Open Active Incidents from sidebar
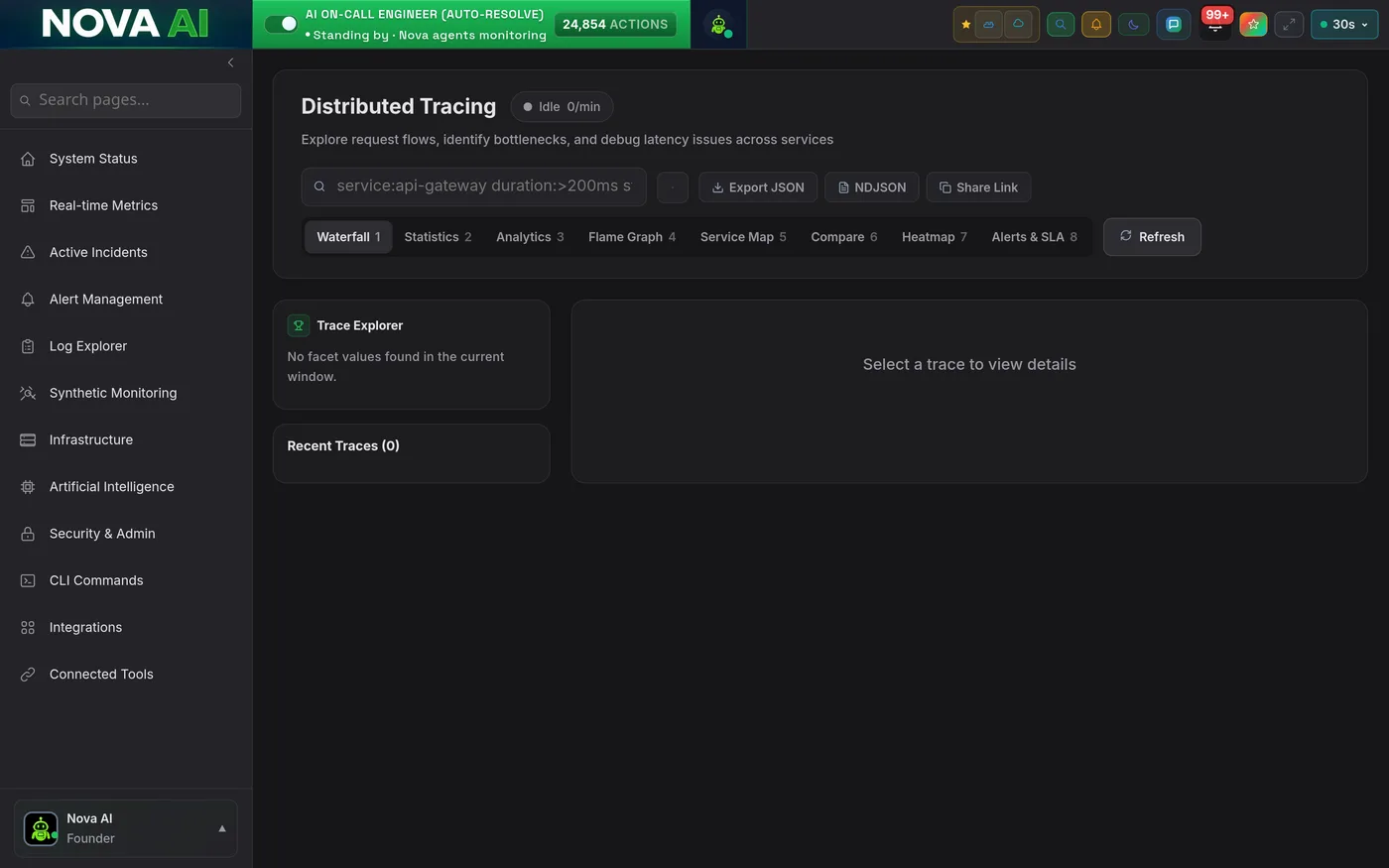This screenshot has width=1389, height=868. click(126, 252)
